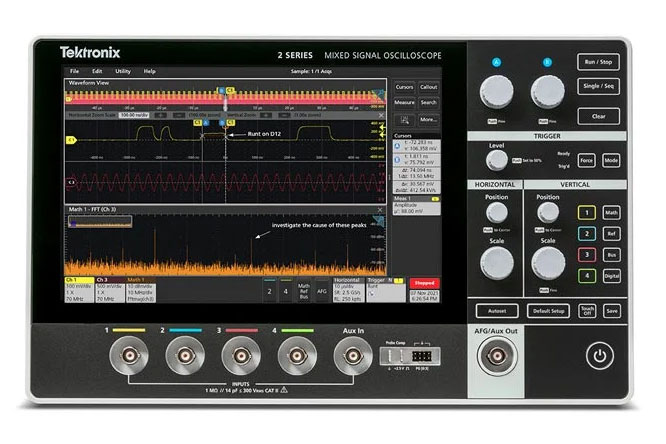Toggle channel 2 cyan front-panel button
666x444 pixels.
(587, 234)
